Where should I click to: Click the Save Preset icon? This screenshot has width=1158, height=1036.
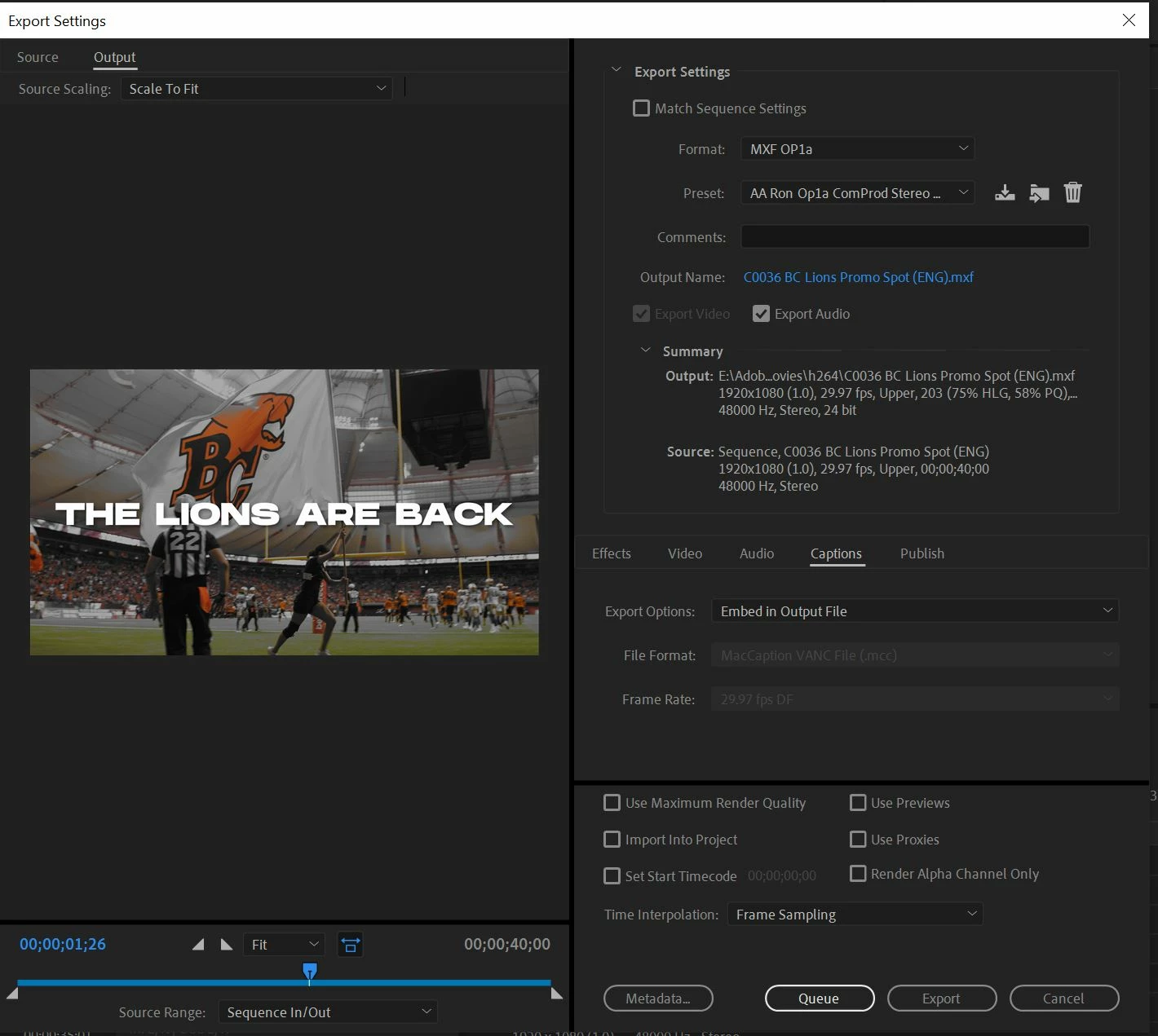click(1005, 193)
